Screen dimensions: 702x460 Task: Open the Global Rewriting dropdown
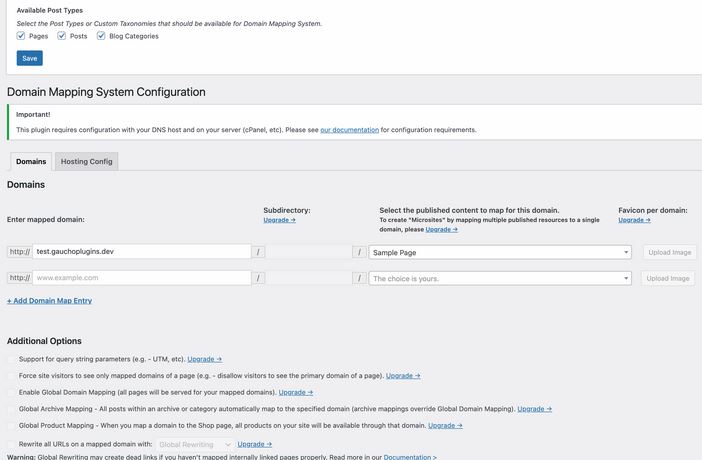click(x=195, y=444)
